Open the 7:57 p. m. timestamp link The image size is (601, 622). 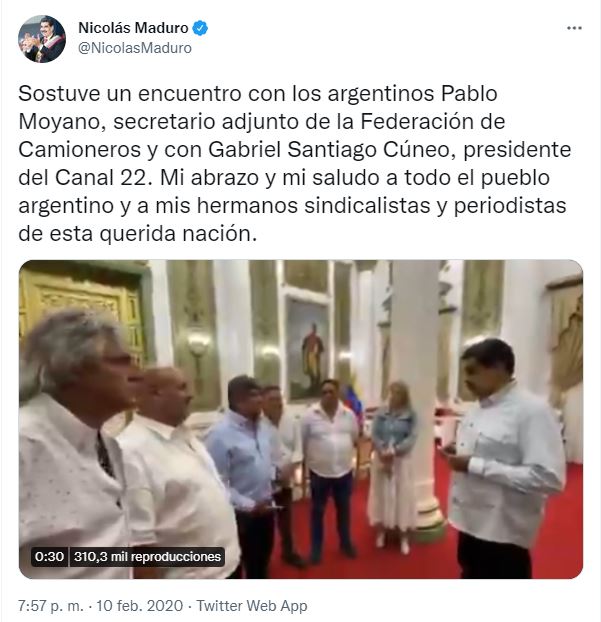click(51, 606)
